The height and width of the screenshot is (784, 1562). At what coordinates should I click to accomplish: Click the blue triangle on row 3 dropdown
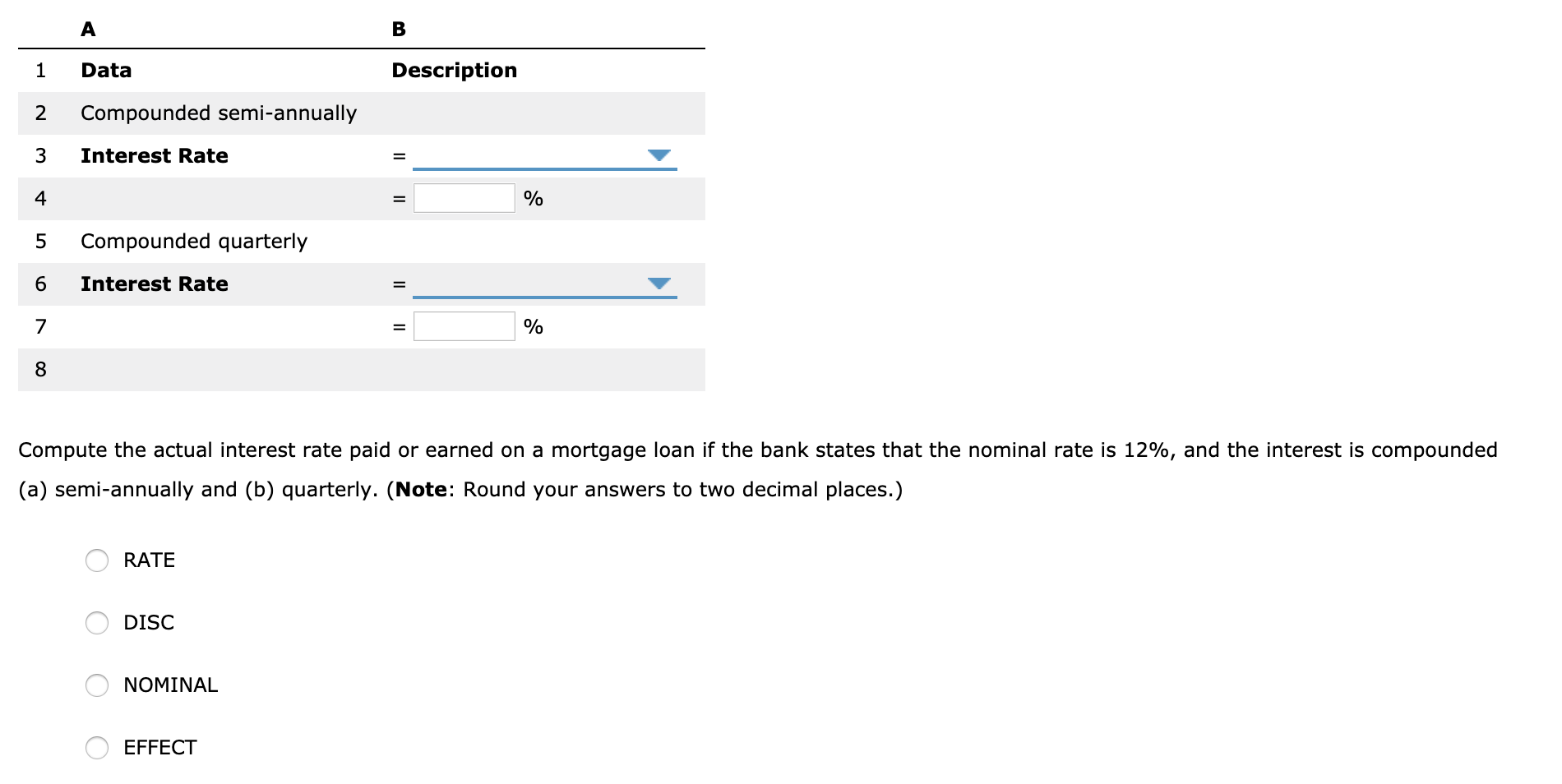pos(659,156)
